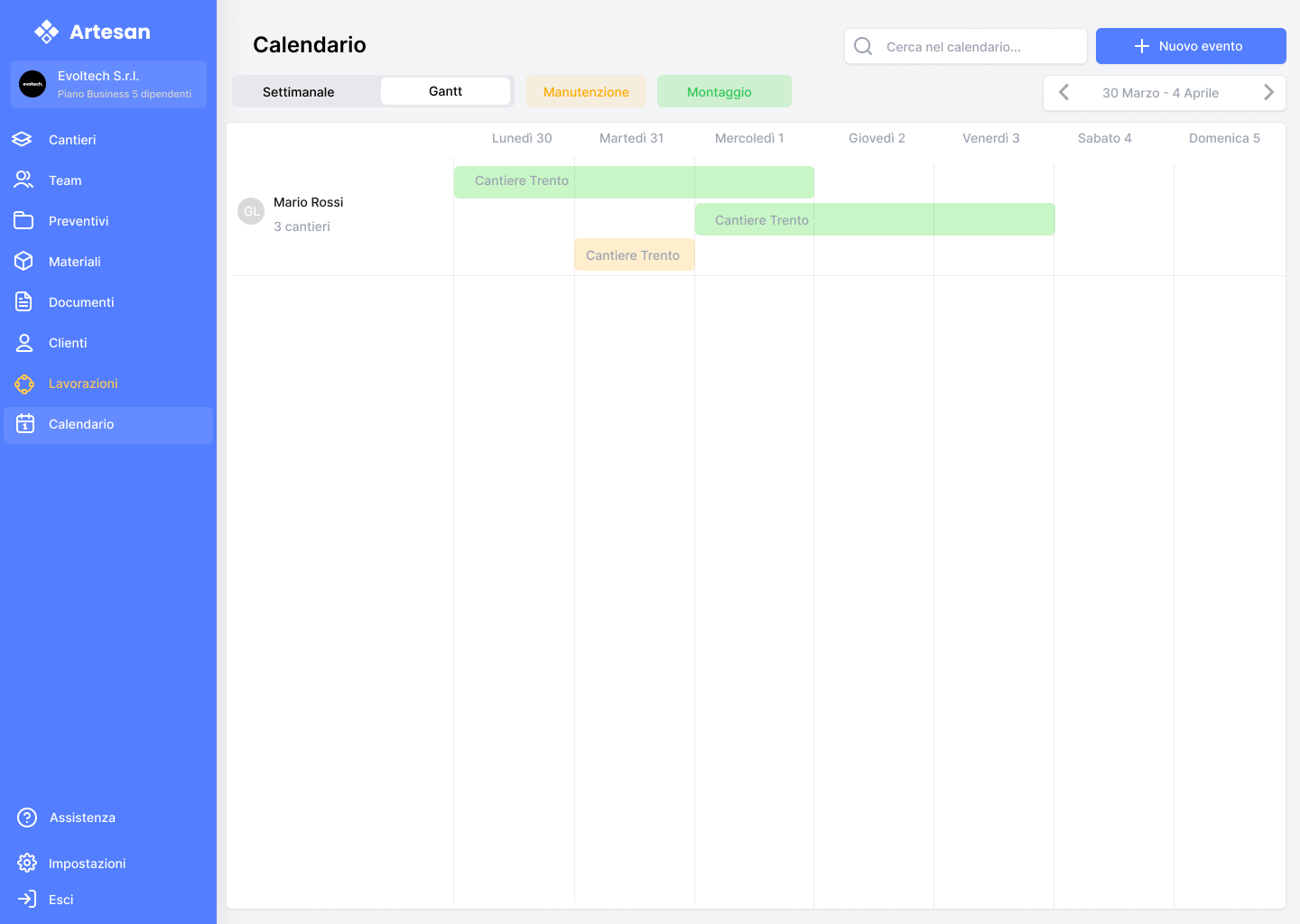The image size is (1300, 924).
Task: Click the Calendario calendar icon
Action: 25,423
